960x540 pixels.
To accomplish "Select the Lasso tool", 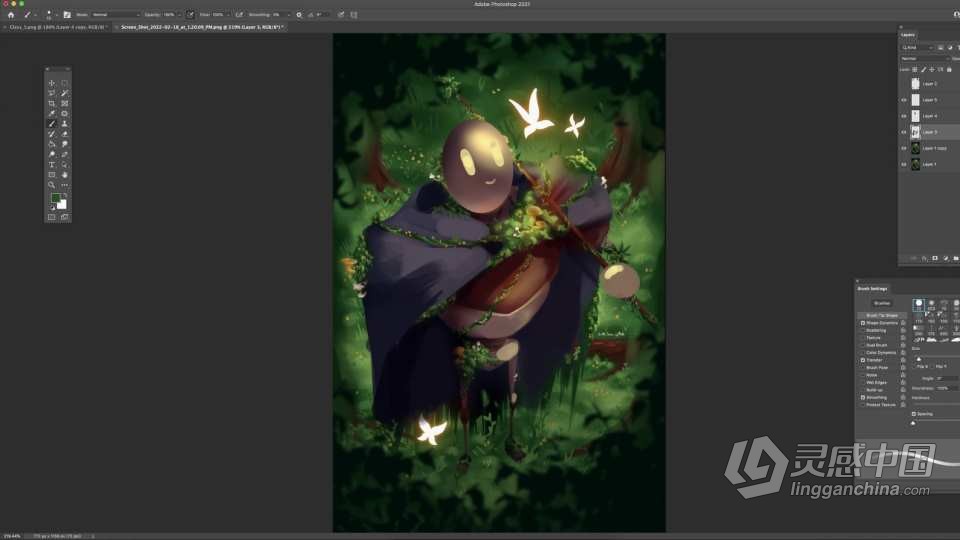I will pyautogui.click(x=51, y=93).
